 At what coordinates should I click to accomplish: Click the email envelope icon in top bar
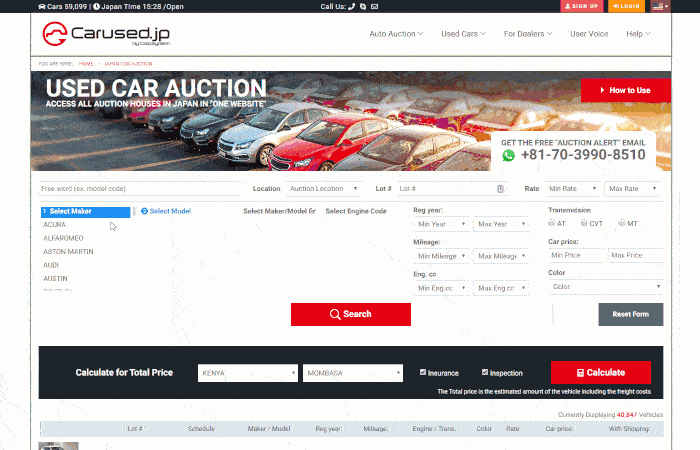[375, 6]
